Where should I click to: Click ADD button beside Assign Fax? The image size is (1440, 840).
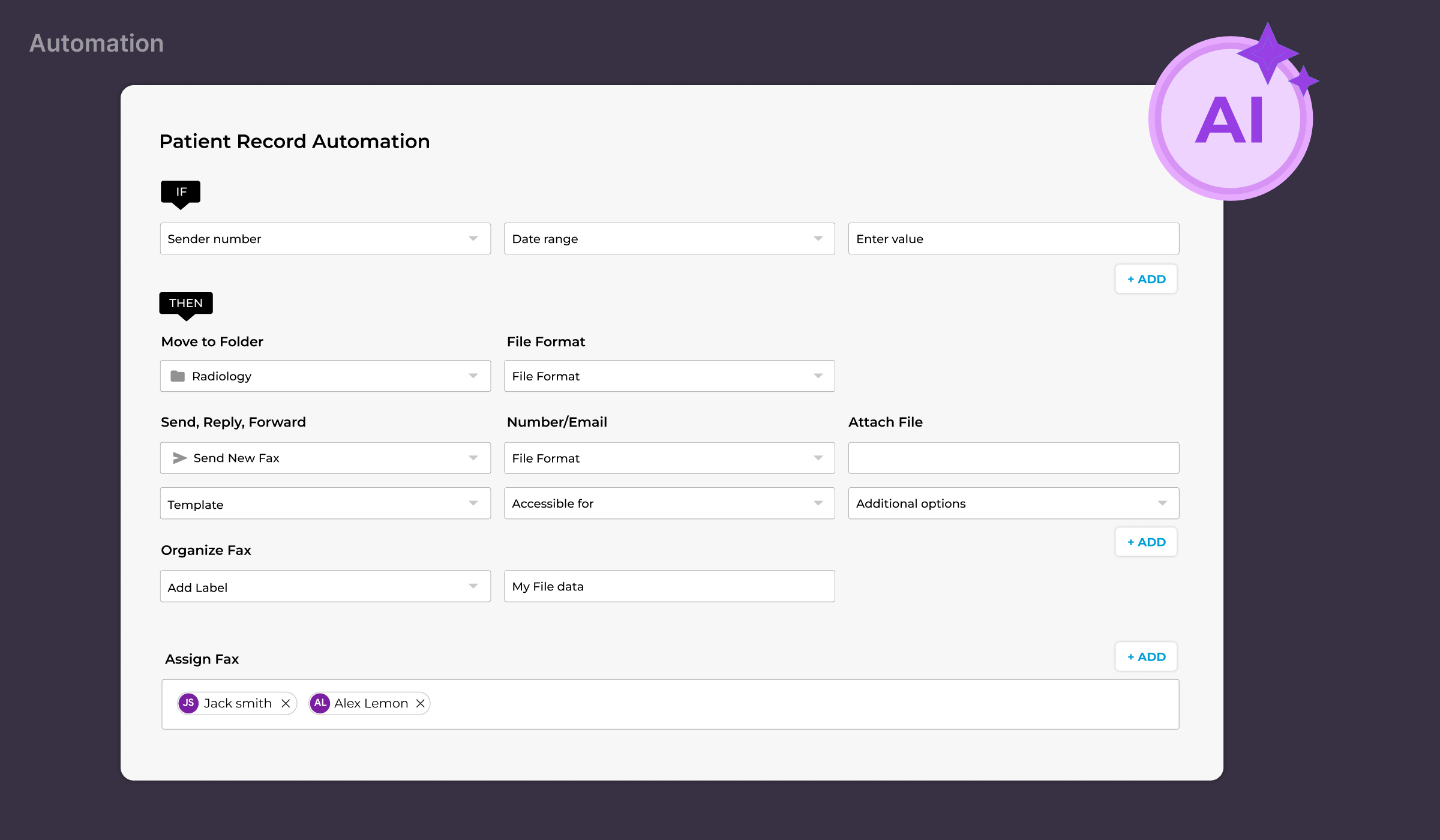point(1146,657)
